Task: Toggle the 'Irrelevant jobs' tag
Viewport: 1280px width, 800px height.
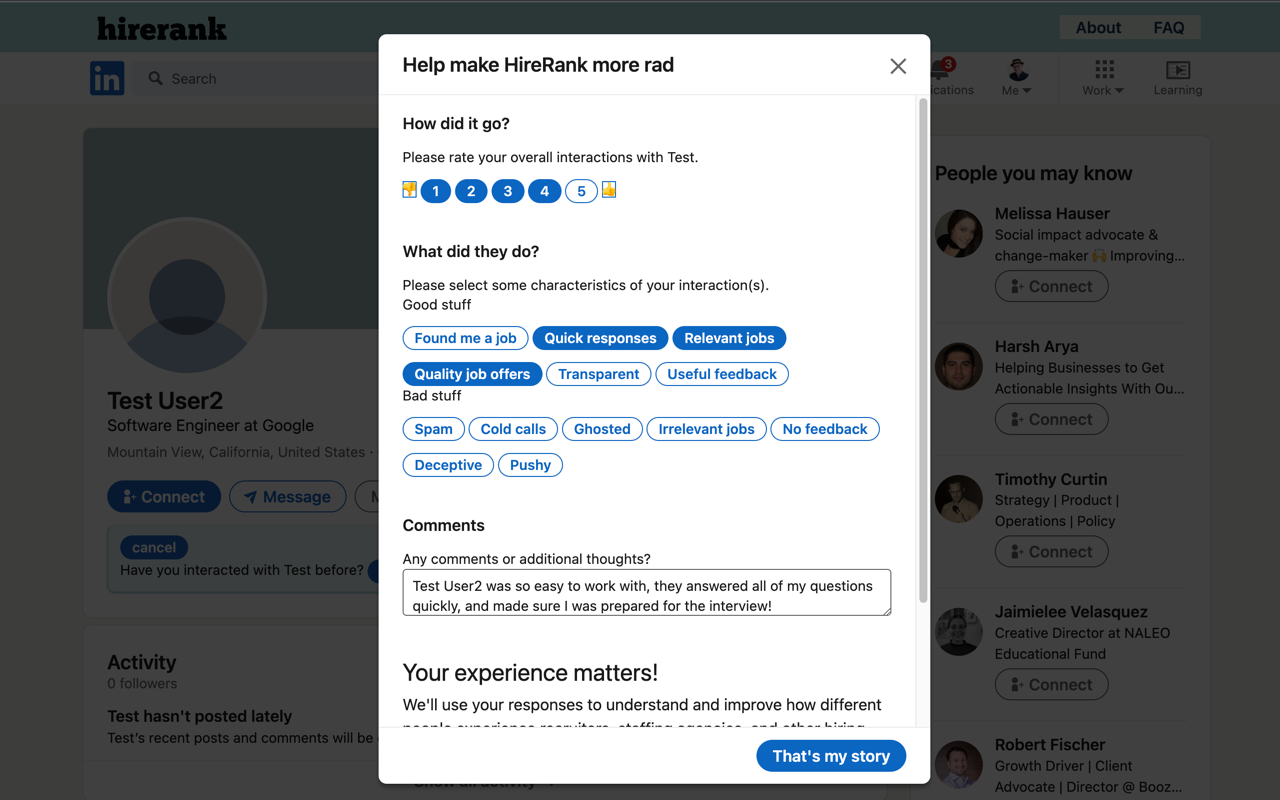Action: (707, 429)
